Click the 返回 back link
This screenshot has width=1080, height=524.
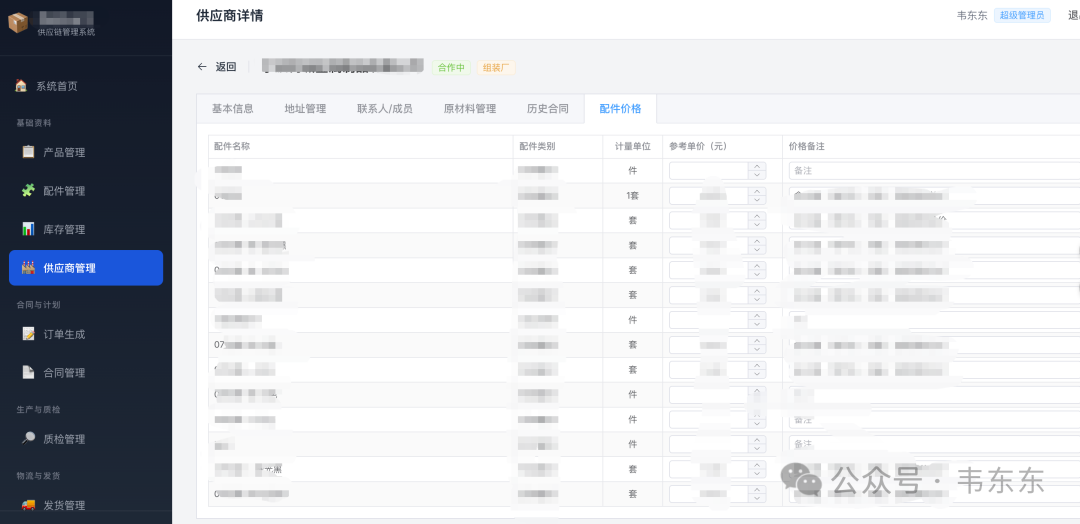click(x=226, y=67)
